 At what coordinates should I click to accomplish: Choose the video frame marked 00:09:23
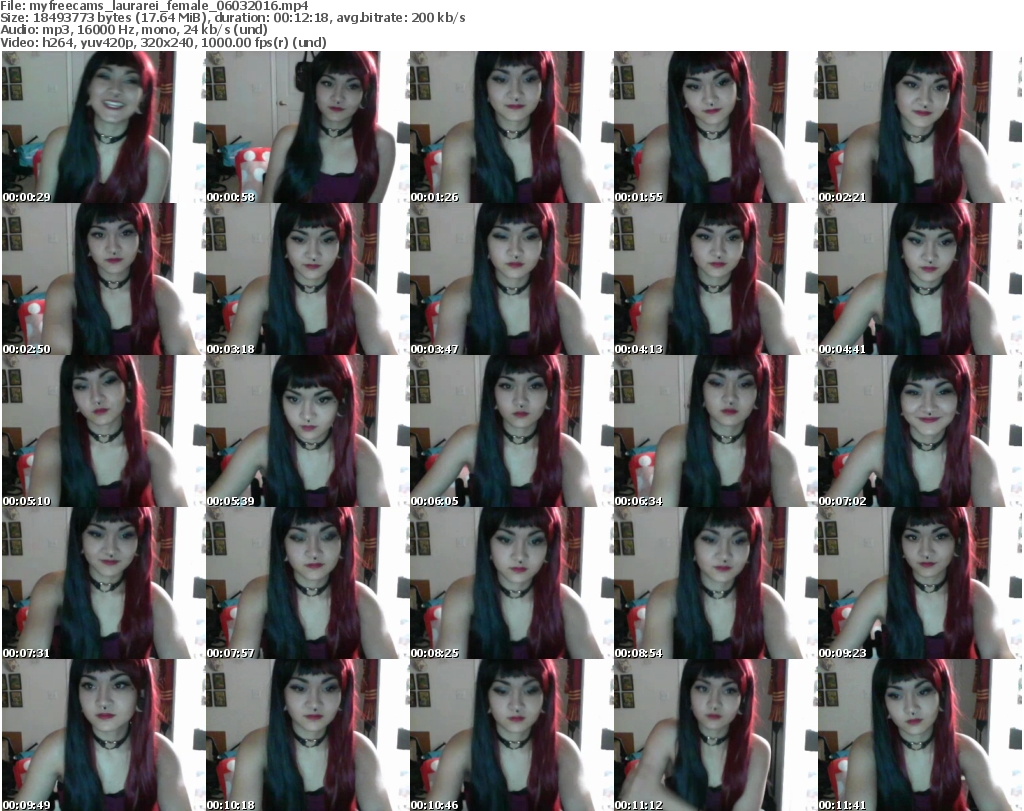919,583
